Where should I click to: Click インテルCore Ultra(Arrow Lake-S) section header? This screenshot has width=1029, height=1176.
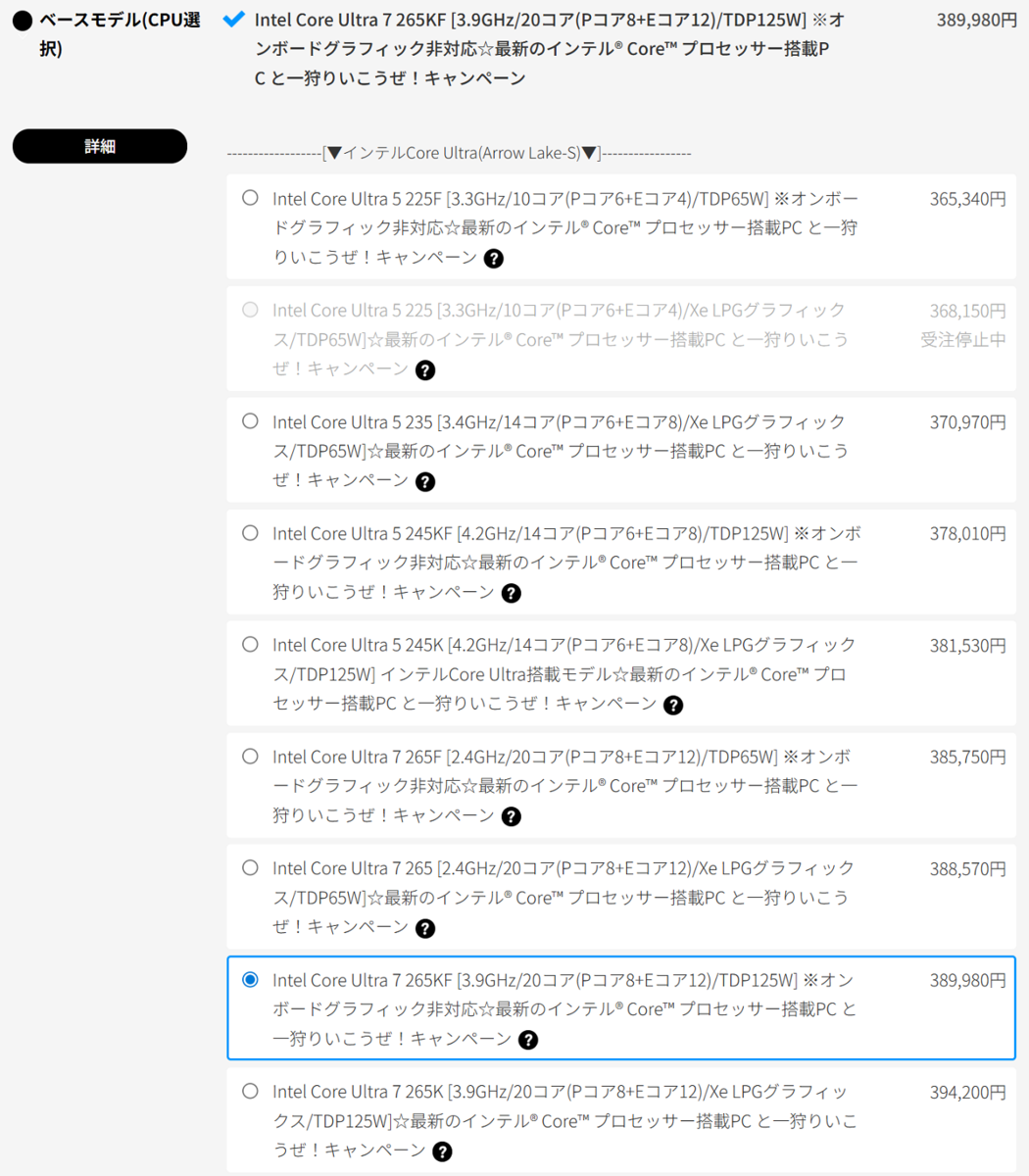point(459,153)
